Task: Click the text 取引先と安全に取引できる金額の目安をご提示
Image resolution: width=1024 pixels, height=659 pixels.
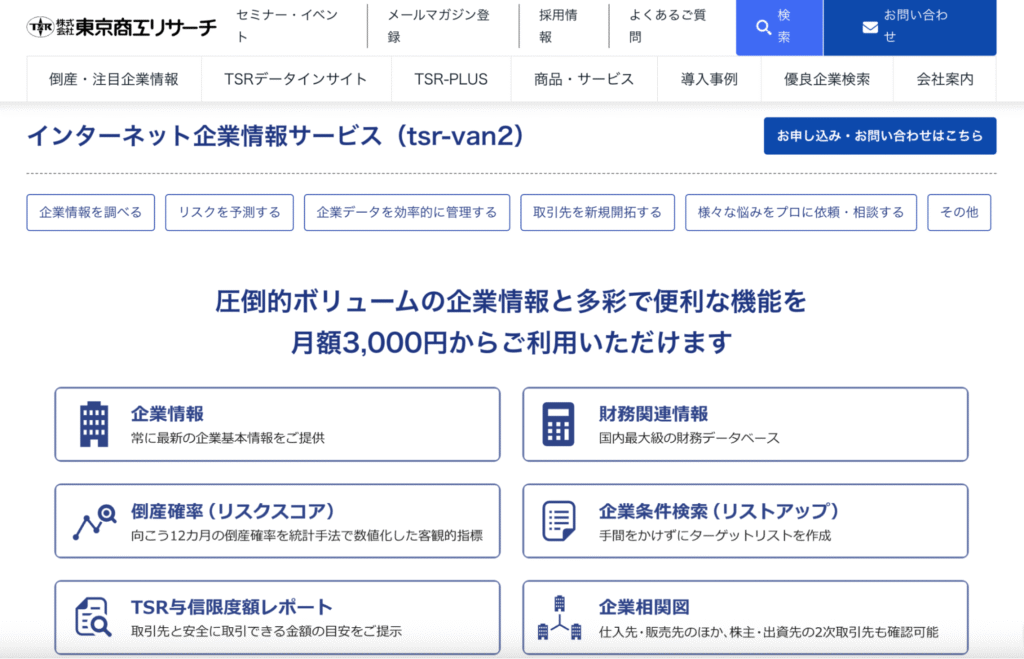Action: 266,632
